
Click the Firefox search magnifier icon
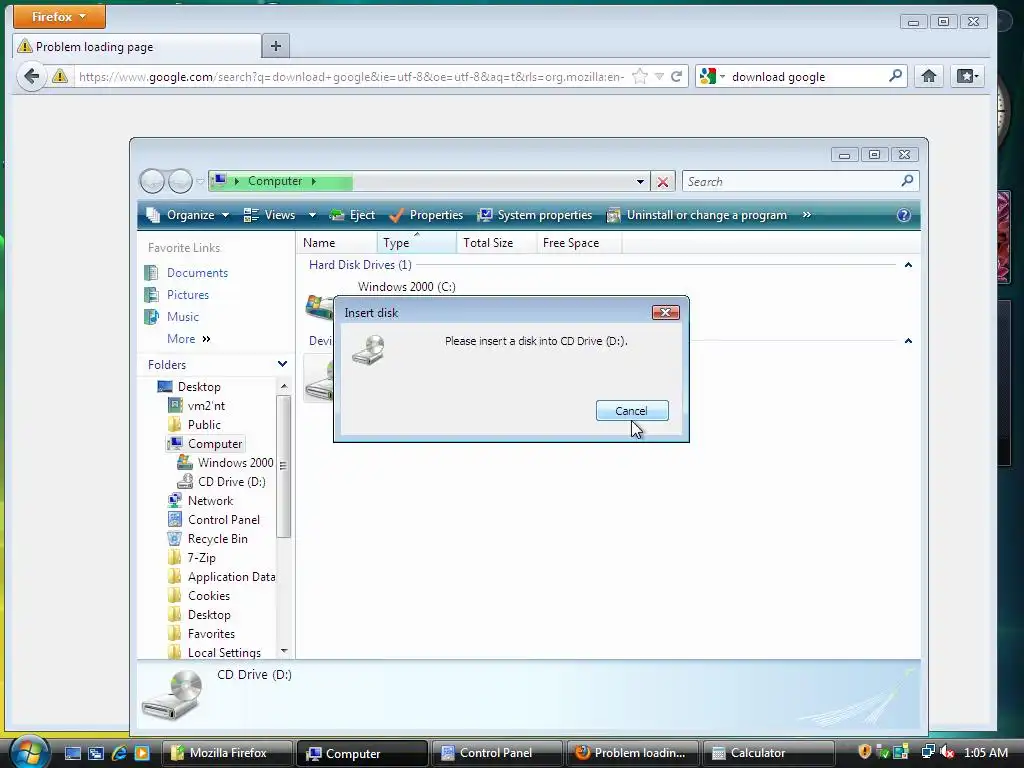pyautogui.click(x=895, y=76)
